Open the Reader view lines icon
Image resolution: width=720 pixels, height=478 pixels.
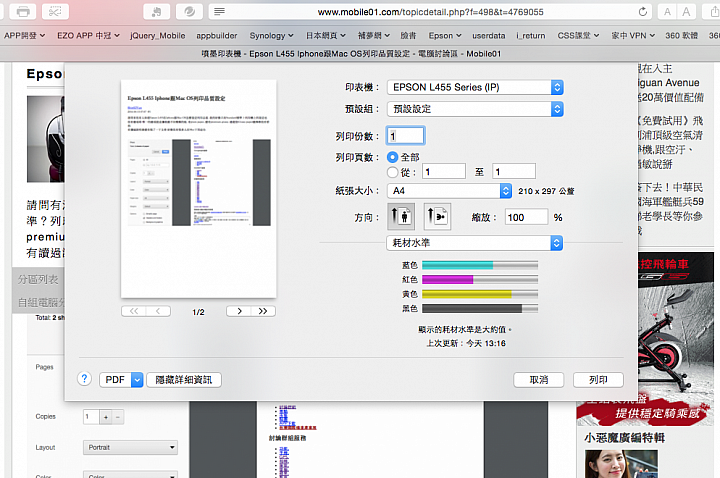point(219,11)
